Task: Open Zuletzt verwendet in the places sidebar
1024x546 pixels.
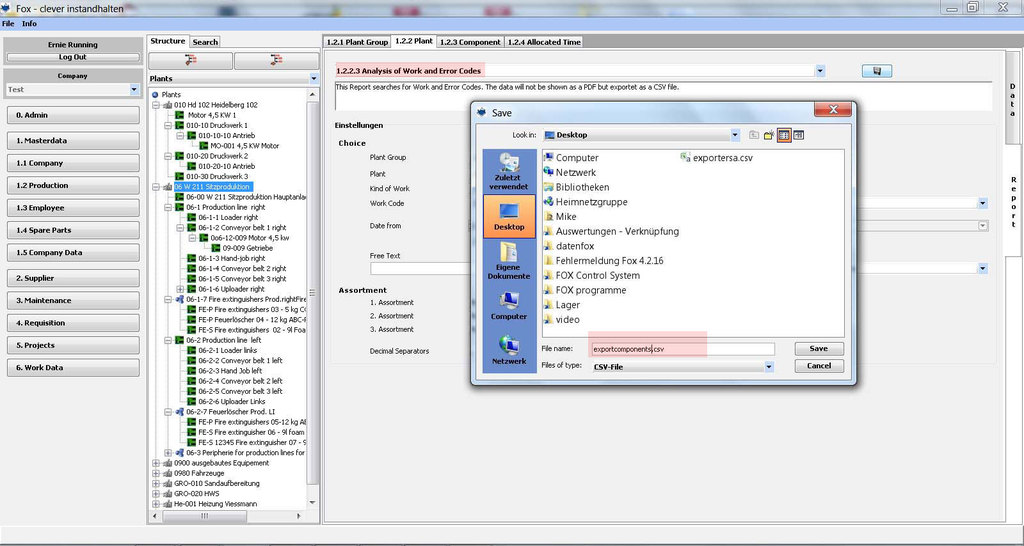Action: tap(508, 171)
